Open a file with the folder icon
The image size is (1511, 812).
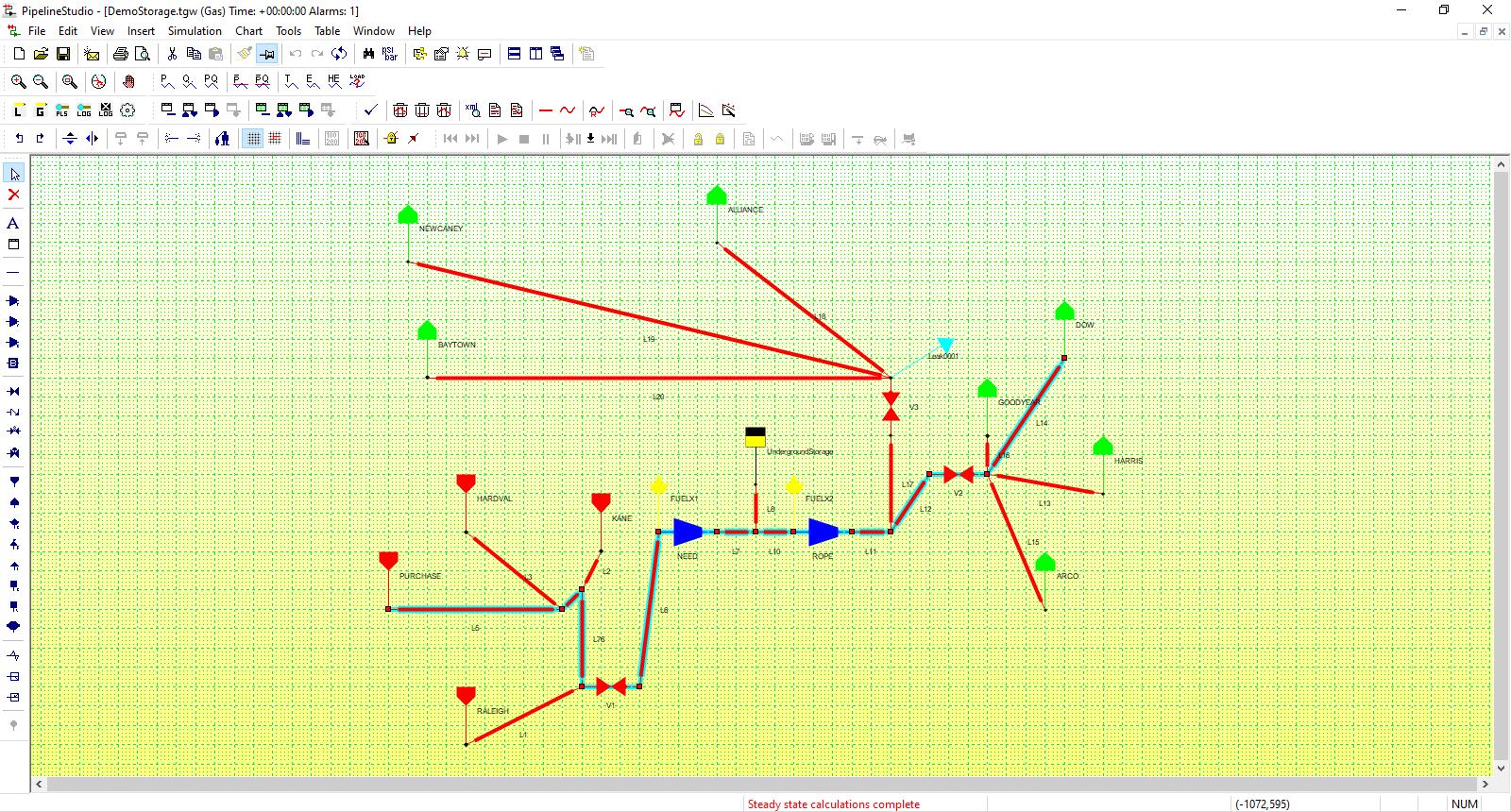click(41, 54)
